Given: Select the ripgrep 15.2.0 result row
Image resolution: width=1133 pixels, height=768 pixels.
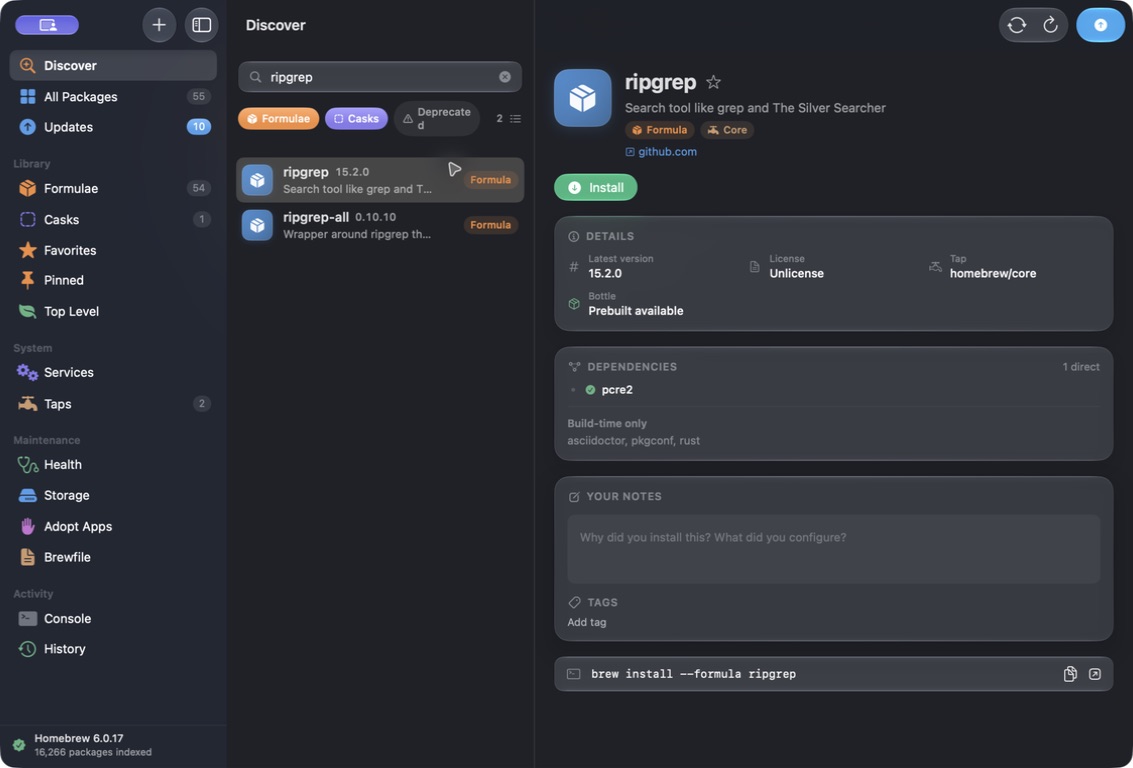Looking at the screenshot, I should (380, 180).
